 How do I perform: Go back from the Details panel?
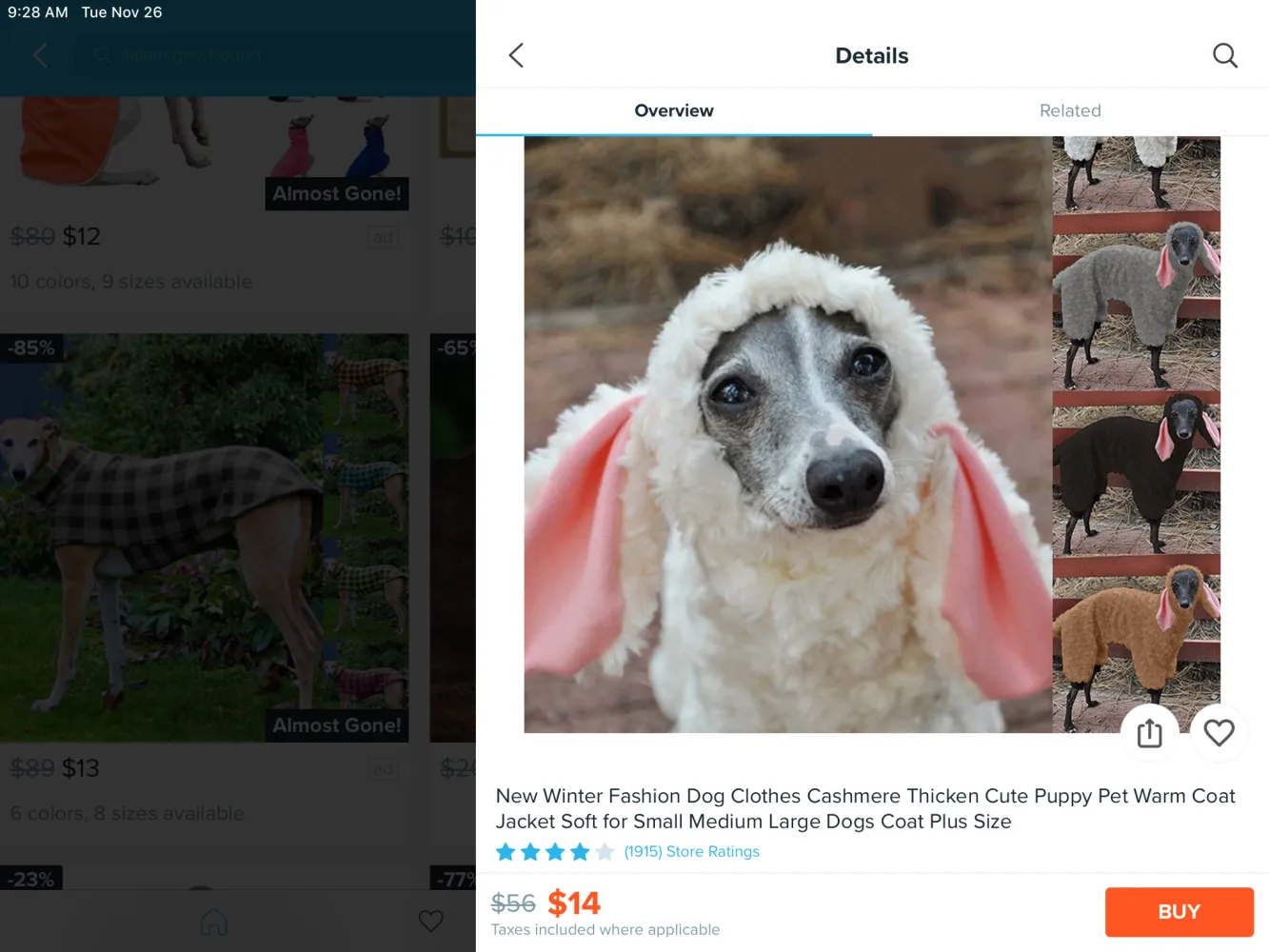click(x=516, y=55)
